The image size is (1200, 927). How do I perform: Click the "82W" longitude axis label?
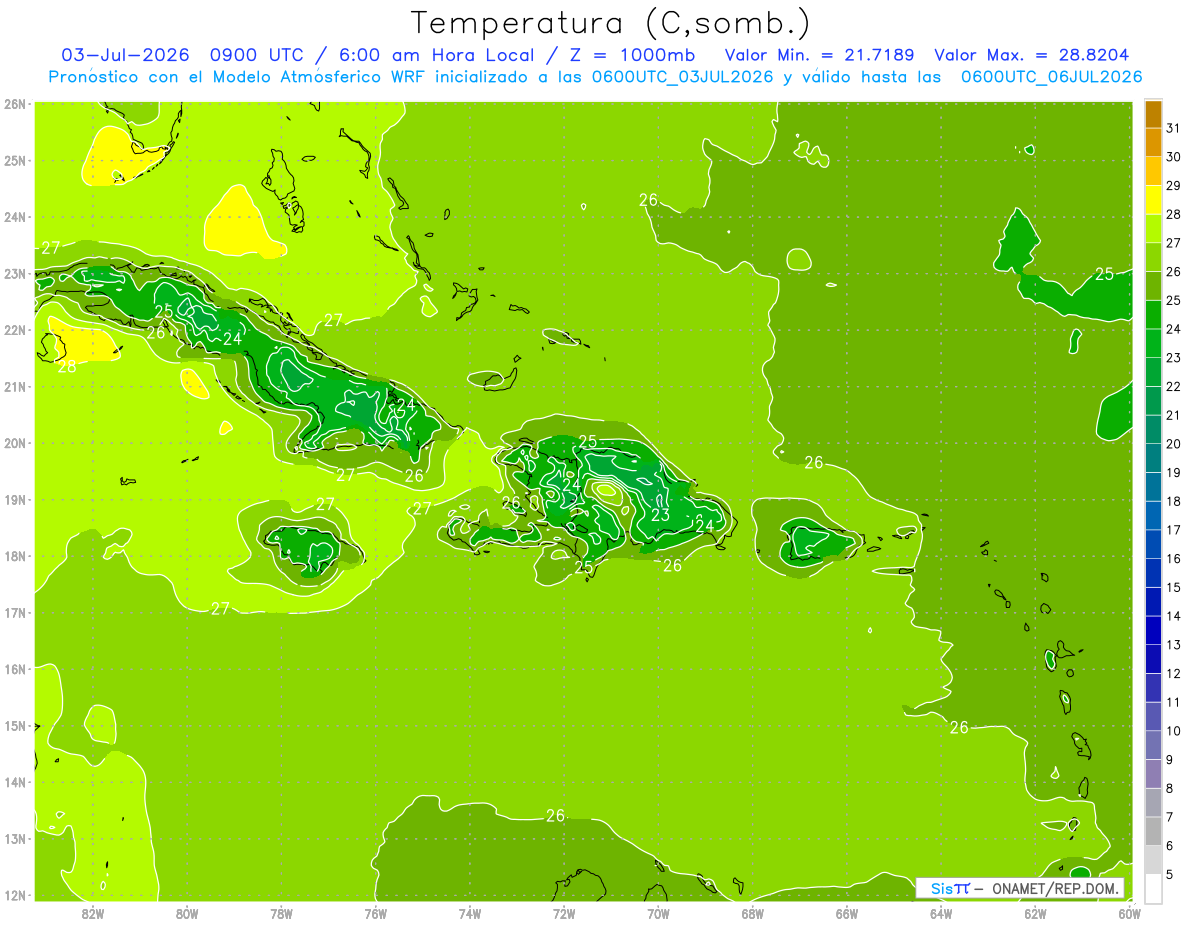(x=93, y=913)
